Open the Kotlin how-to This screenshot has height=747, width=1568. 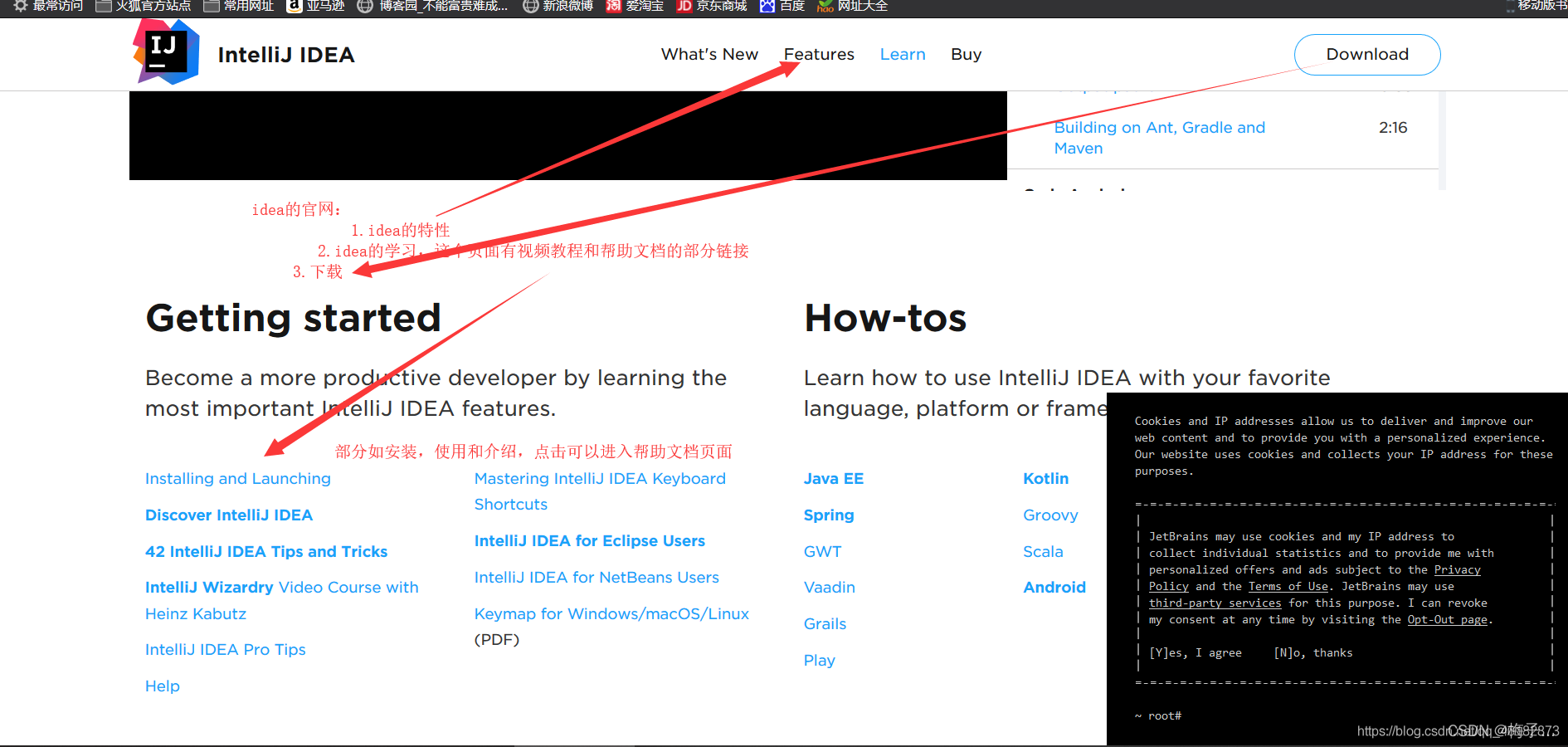point(1046,479)
